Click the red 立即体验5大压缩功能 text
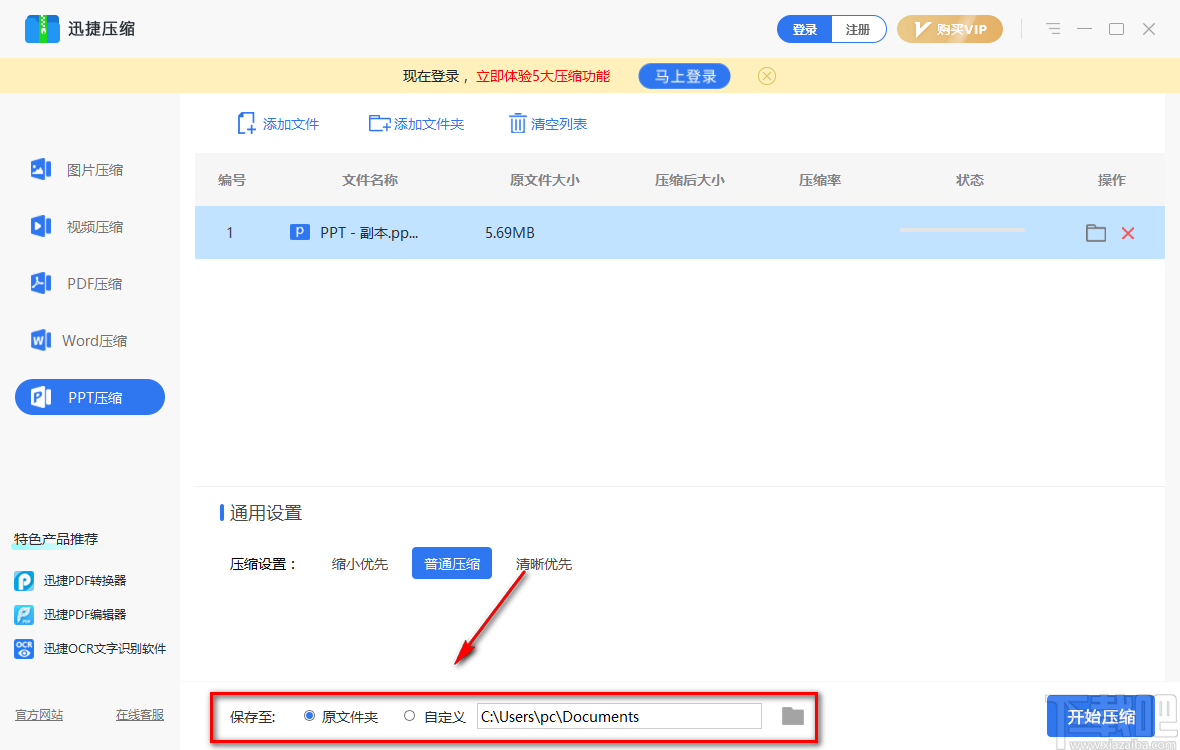 click(x=543, y=76)
